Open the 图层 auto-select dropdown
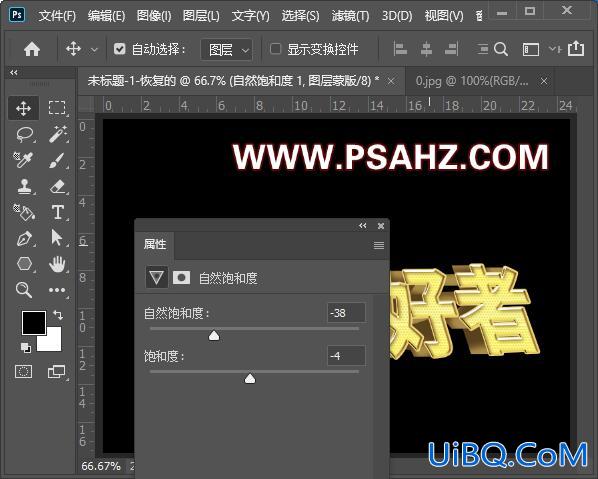598x479 pixels. point(227,50)
